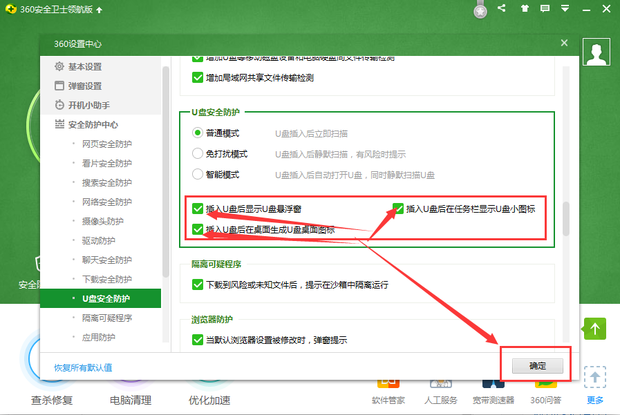
Task: Open 软件管家 in main window
Action: click(x=388, y=400)
